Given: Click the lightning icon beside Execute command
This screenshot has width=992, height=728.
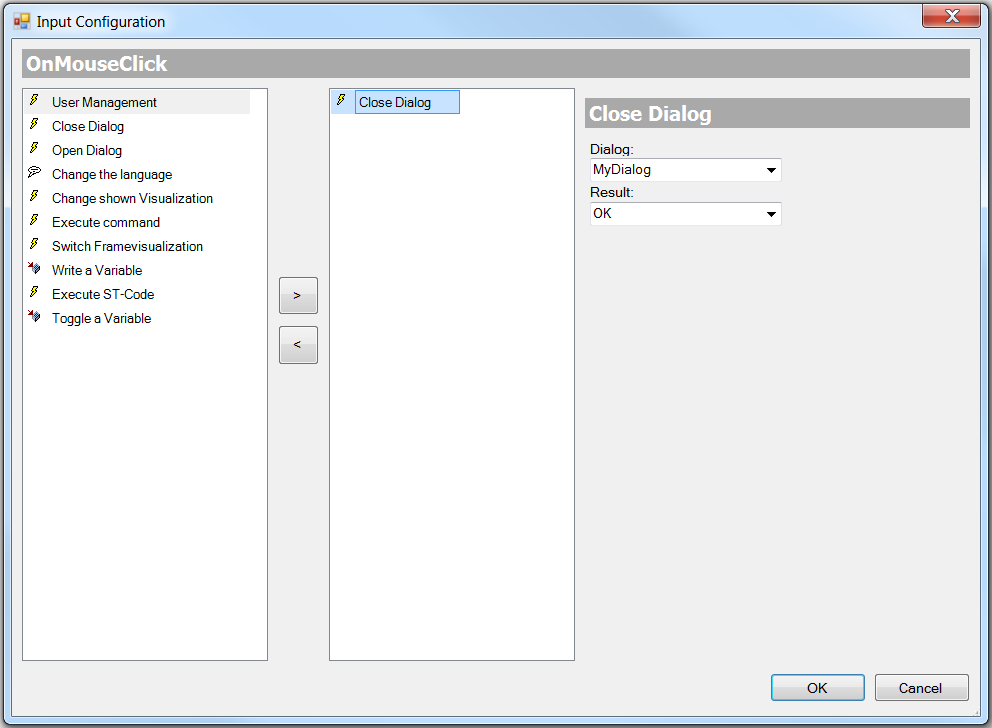Looking at the screenshot, I should [34, 221].
